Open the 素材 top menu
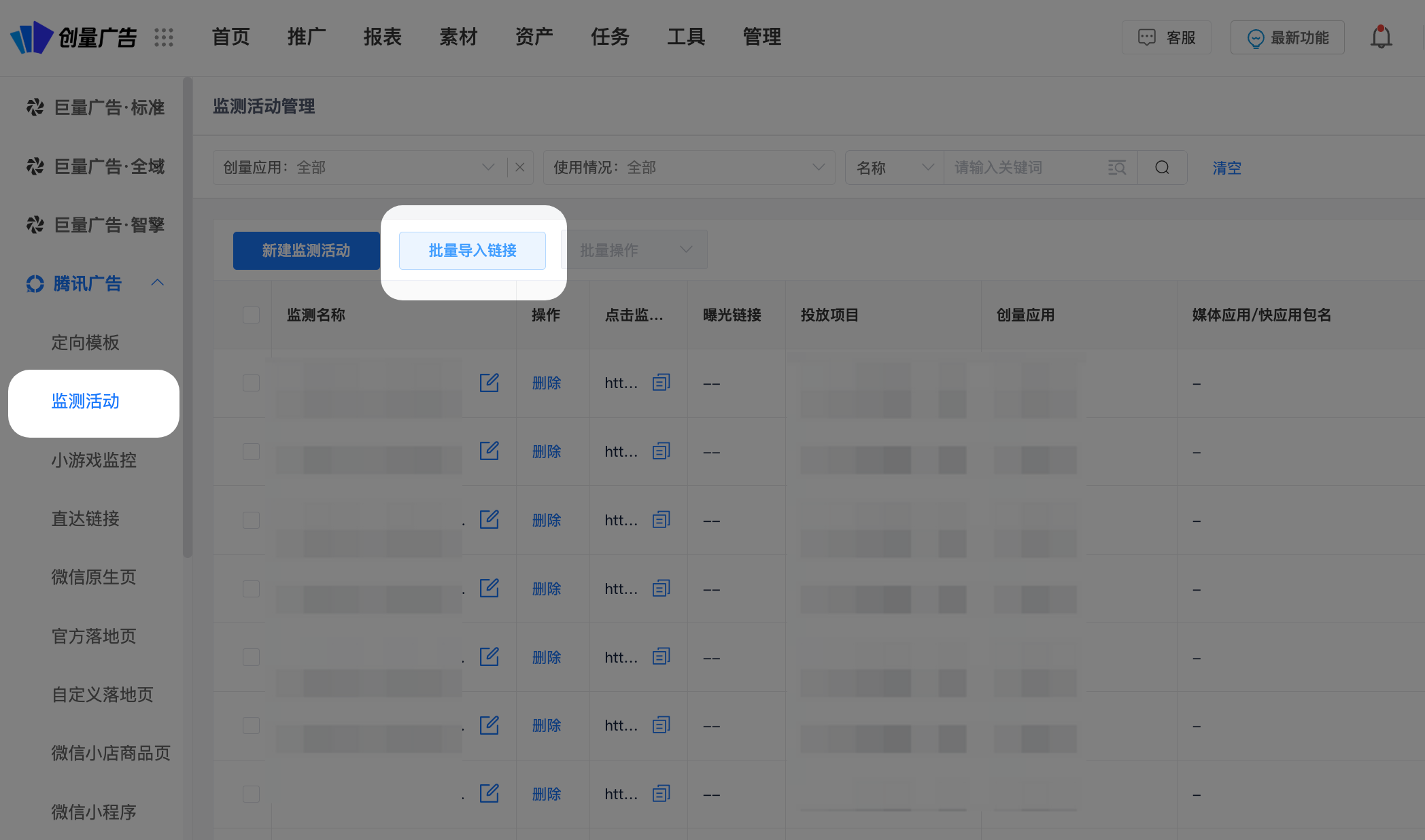This screenshot has height=840, width=1425. tap(459, 37)
